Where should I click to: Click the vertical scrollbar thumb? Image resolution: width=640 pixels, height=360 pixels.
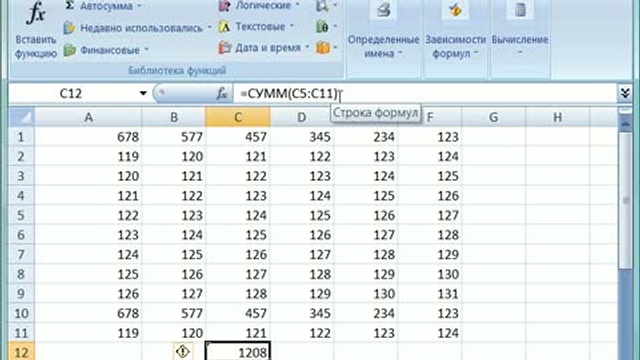[625, 200]
